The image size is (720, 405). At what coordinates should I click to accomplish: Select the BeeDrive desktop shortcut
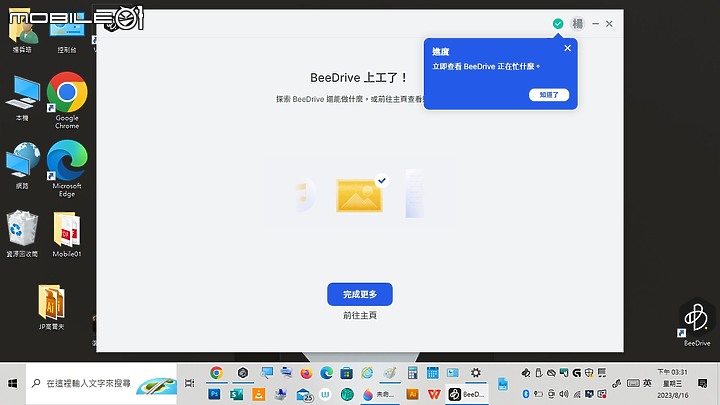(697, 323)
